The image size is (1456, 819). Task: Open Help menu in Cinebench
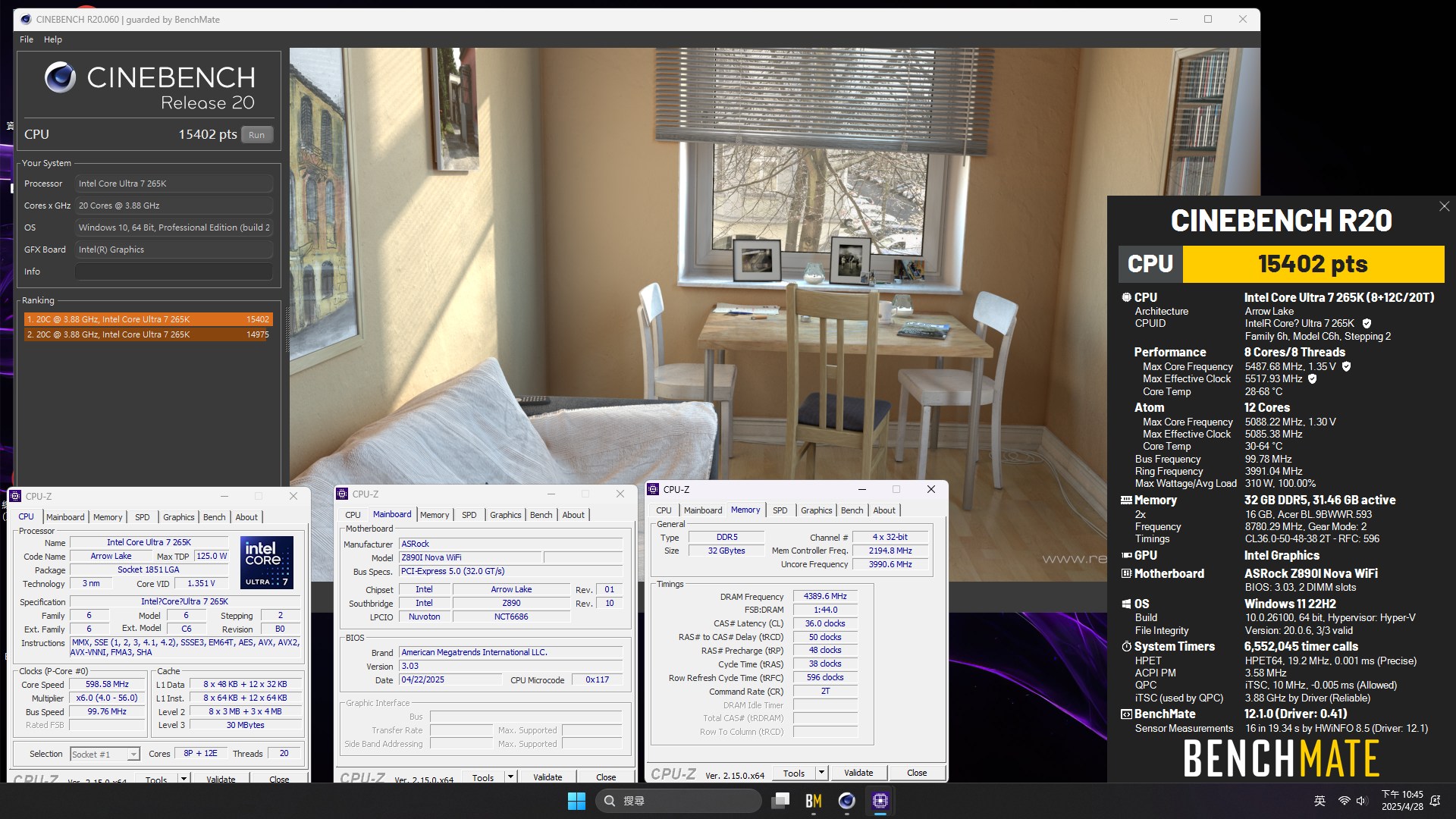pyautogui.click(x=53, y=39)
